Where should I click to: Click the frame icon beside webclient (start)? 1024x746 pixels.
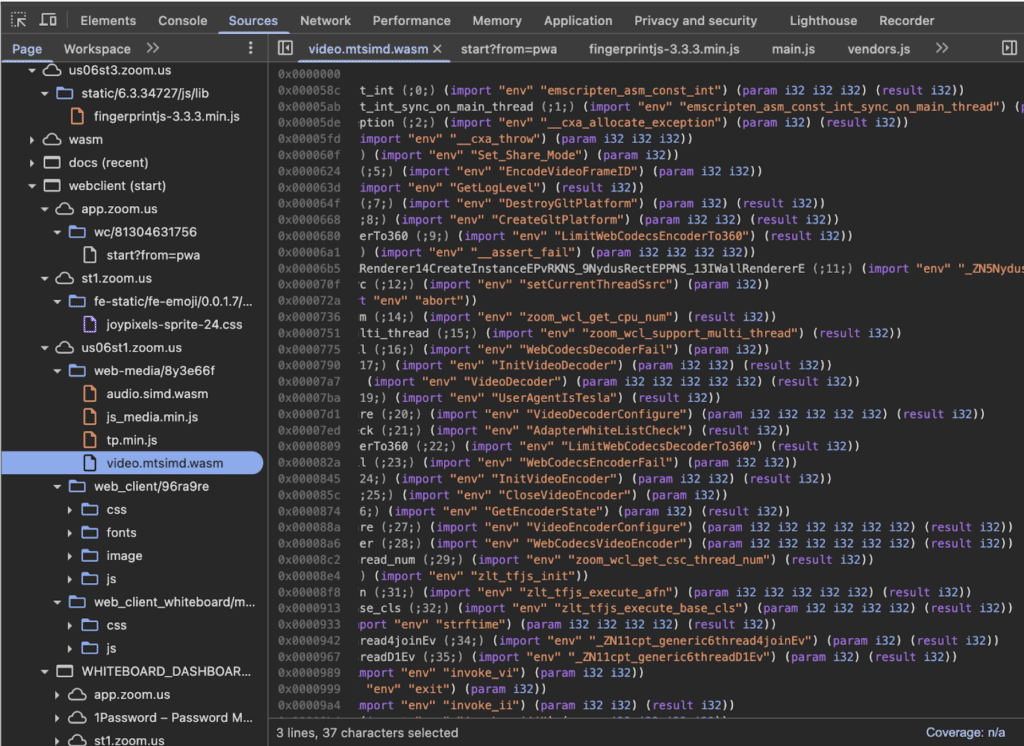tap(52, 186)
